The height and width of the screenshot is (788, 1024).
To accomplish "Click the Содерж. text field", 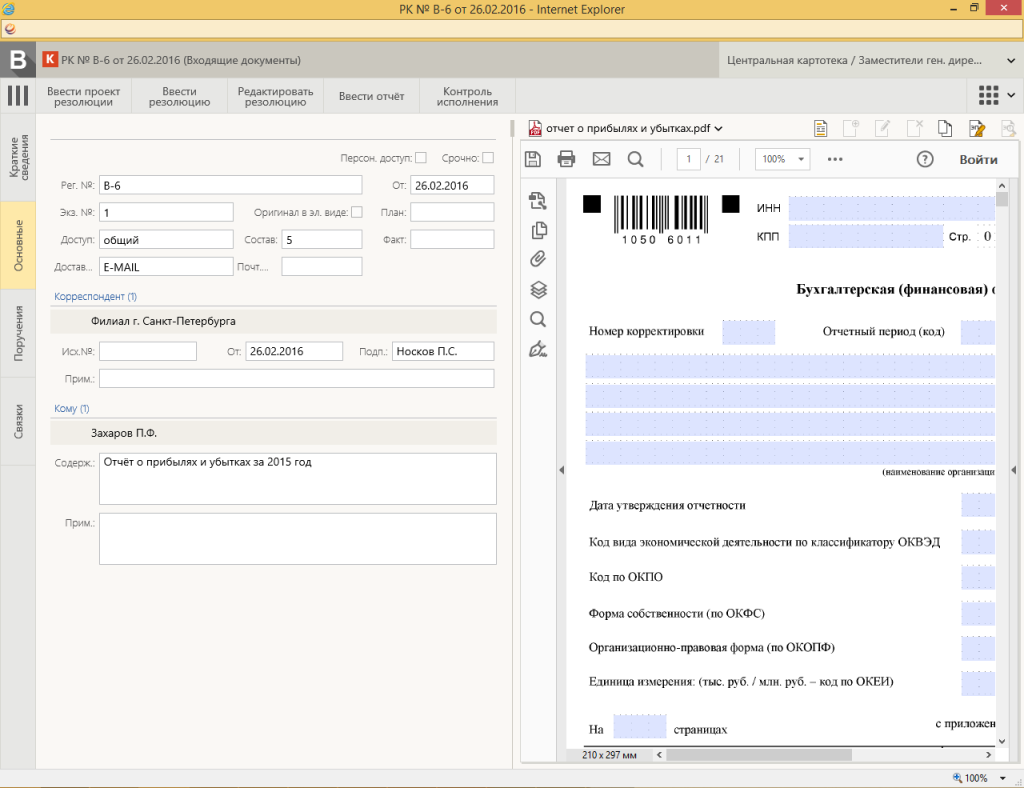I will coord(297,479).
